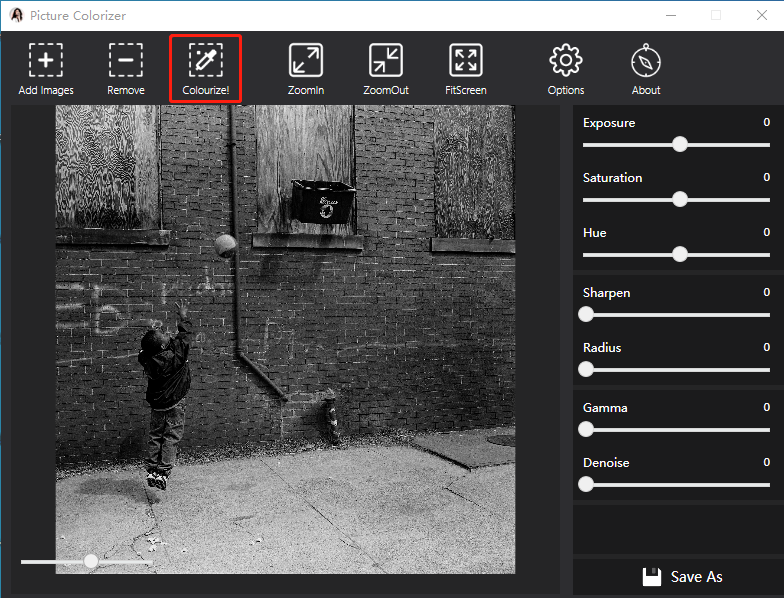
Task: Open the Options gear icon
Action: [x=566, y=60]
